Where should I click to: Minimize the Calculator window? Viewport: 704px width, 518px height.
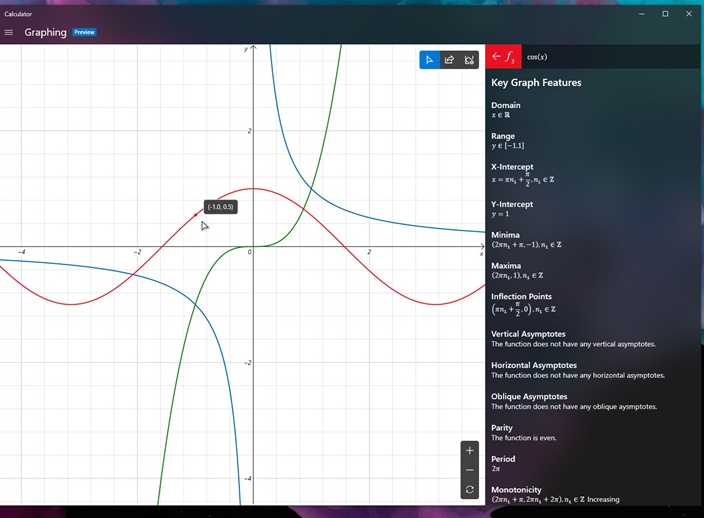tap(641, 14)
